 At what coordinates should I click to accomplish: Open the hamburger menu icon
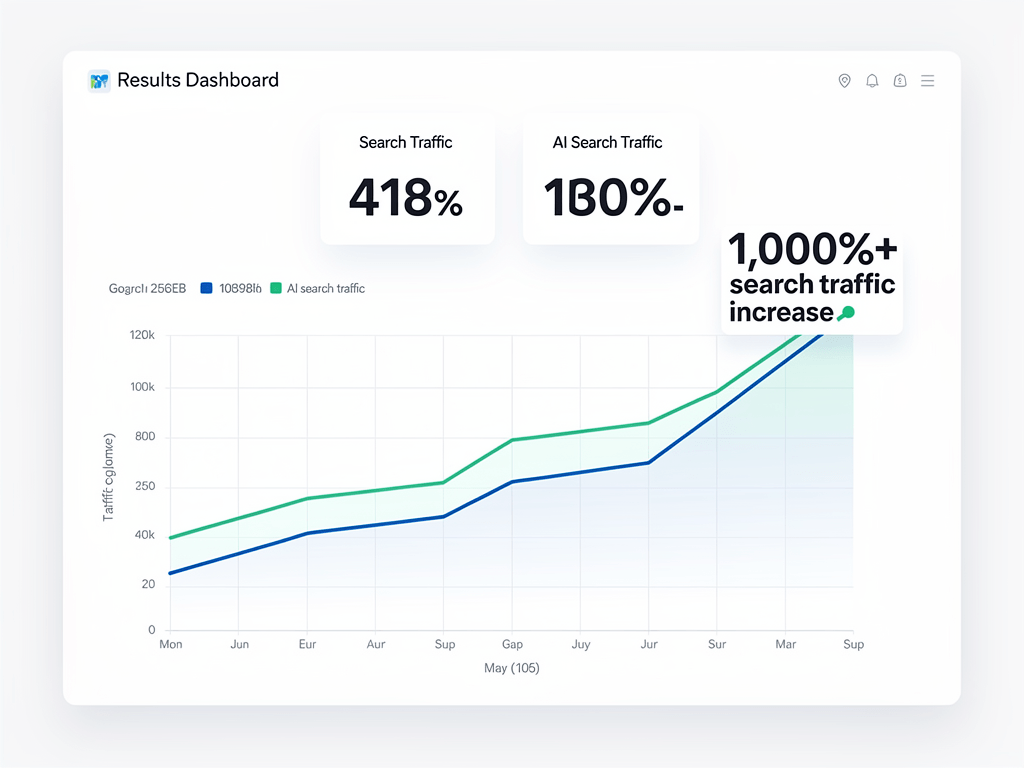[928, 81]
